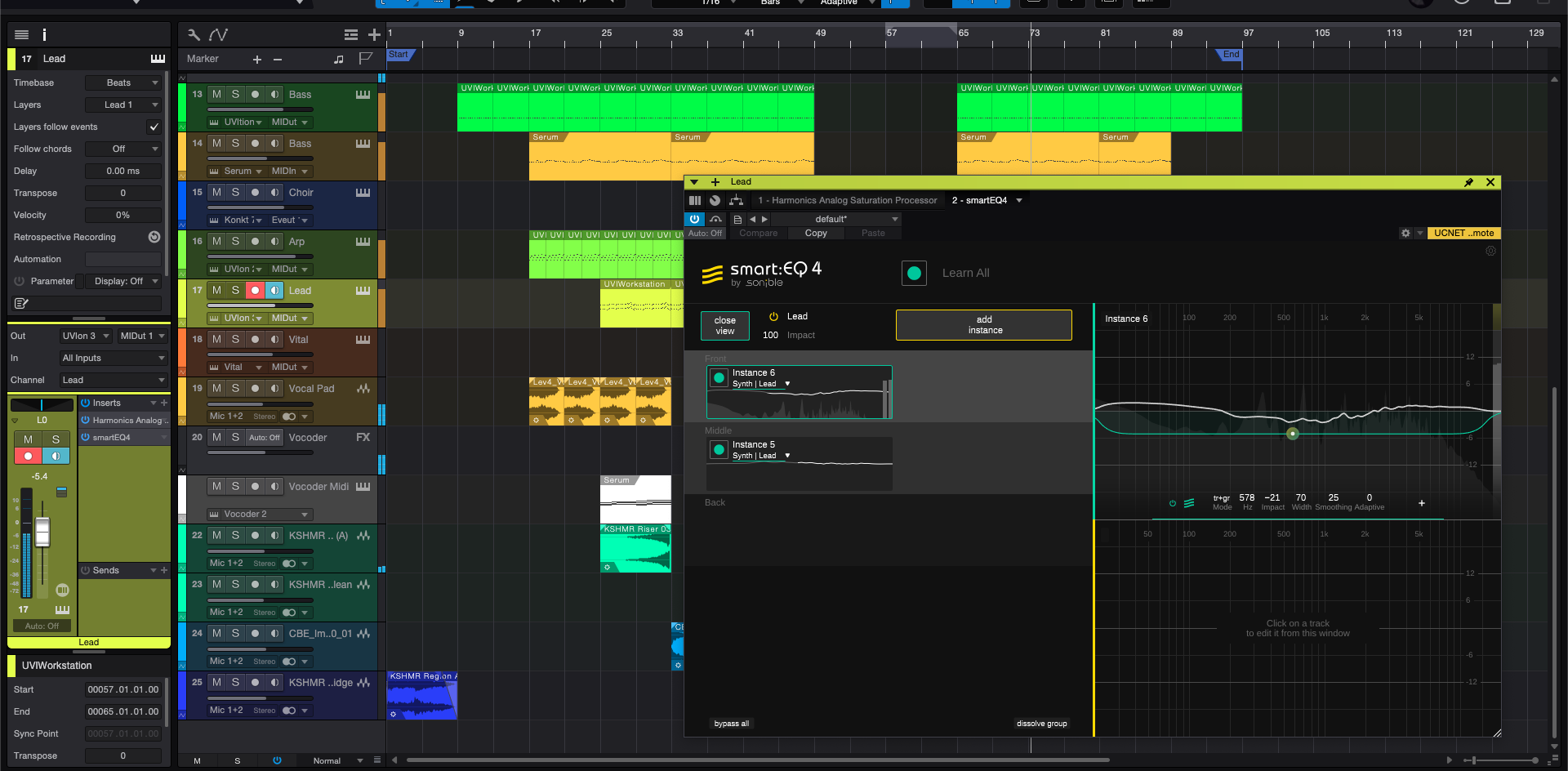This screenshot has width=1568, height=771.
Task: Open the Instance 6 Synth | Lead profile dropdown
Action: coord(761,384)
